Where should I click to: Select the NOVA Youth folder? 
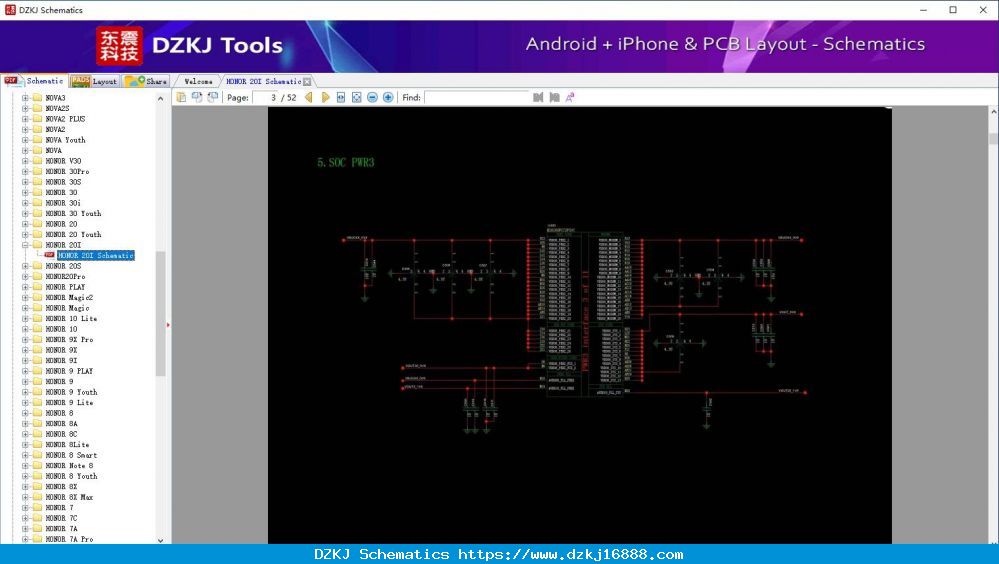coord(65,140)
